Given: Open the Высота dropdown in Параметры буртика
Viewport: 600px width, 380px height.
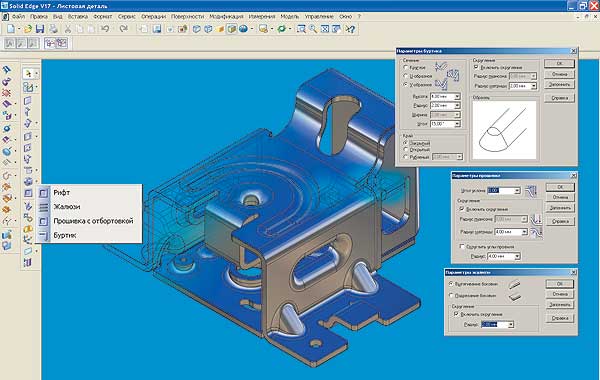Looking at the screenshot, I should [x=457, y=96].
